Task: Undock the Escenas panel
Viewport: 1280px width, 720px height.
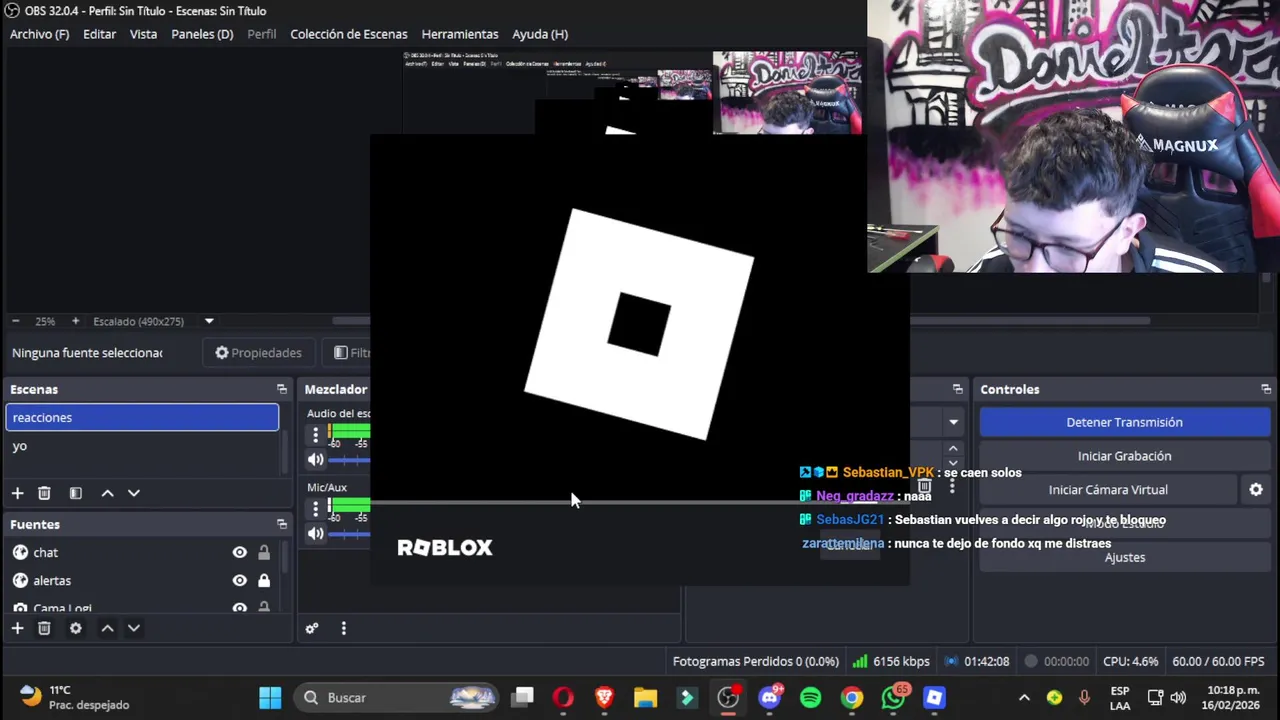Action: [282, 389]
